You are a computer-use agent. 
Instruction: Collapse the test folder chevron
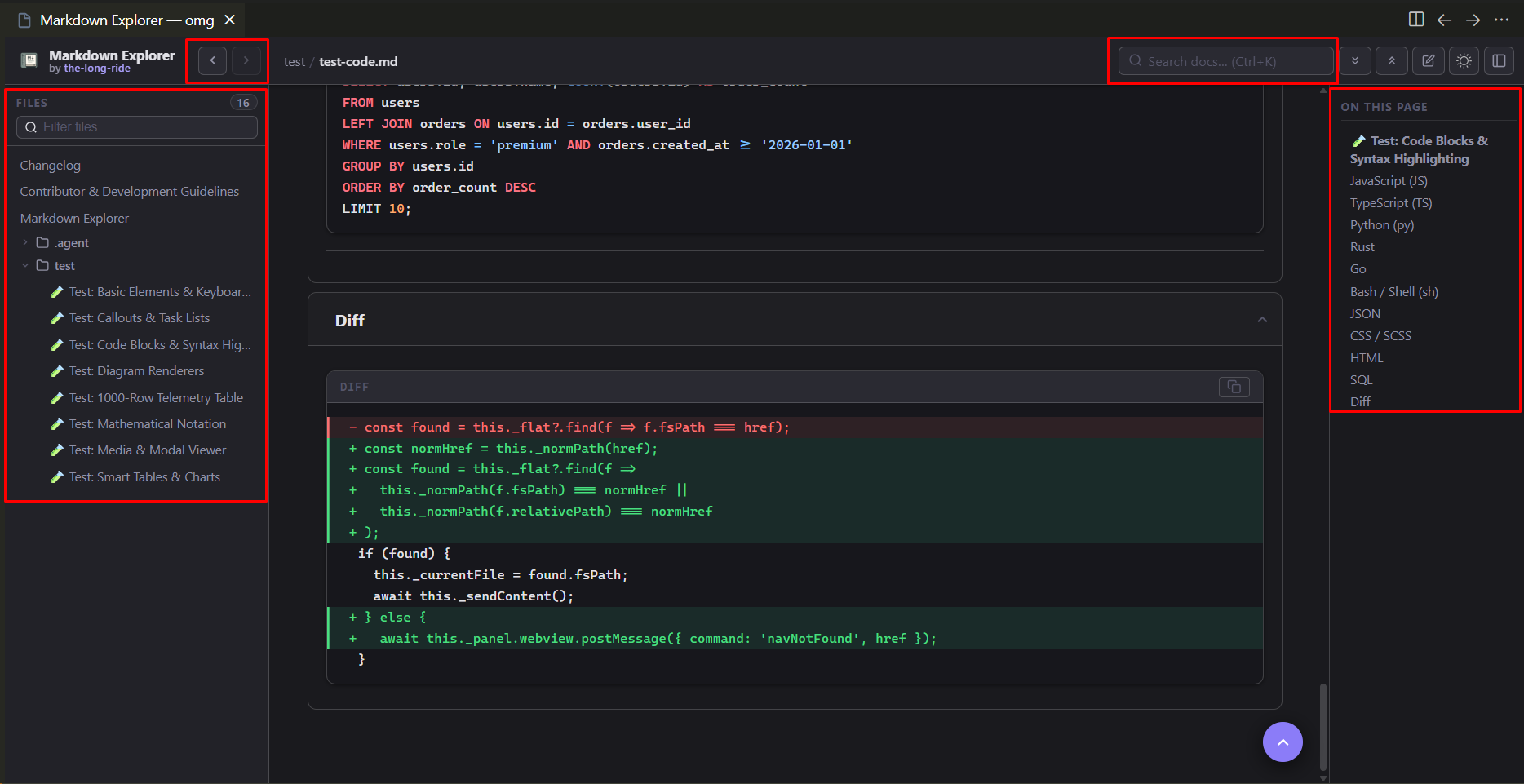point(25,265)
